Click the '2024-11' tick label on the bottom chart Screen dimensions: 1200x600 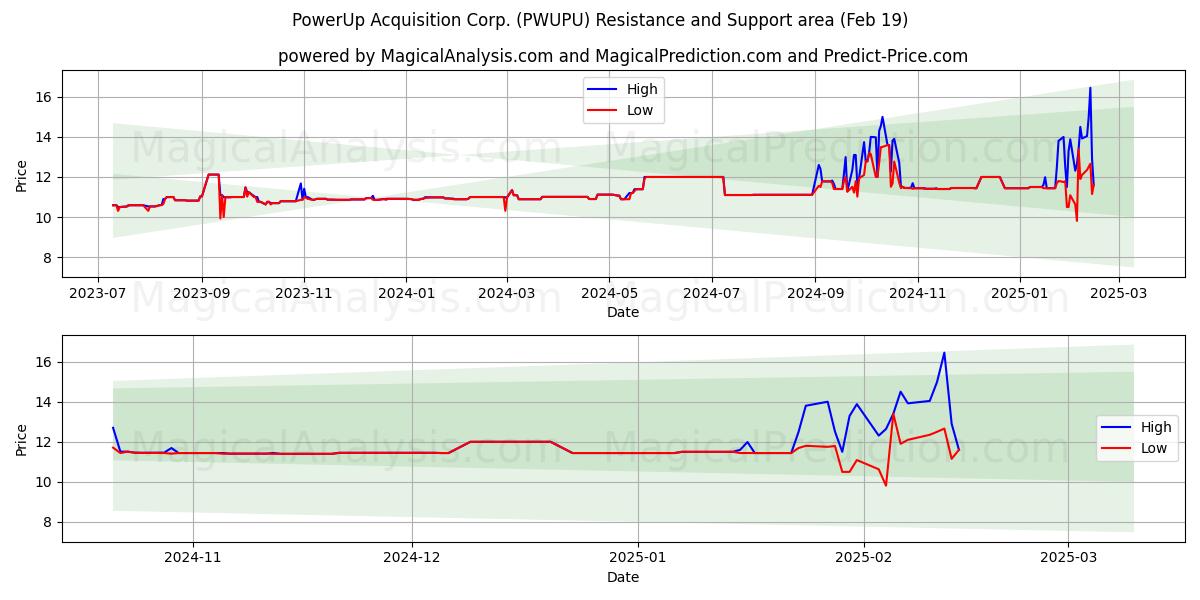(x=192, y=558)
